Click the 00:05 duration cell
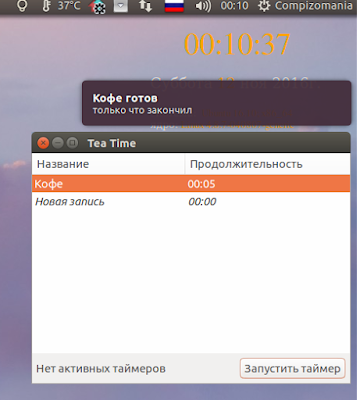360x400 pixels. point(201,184)
